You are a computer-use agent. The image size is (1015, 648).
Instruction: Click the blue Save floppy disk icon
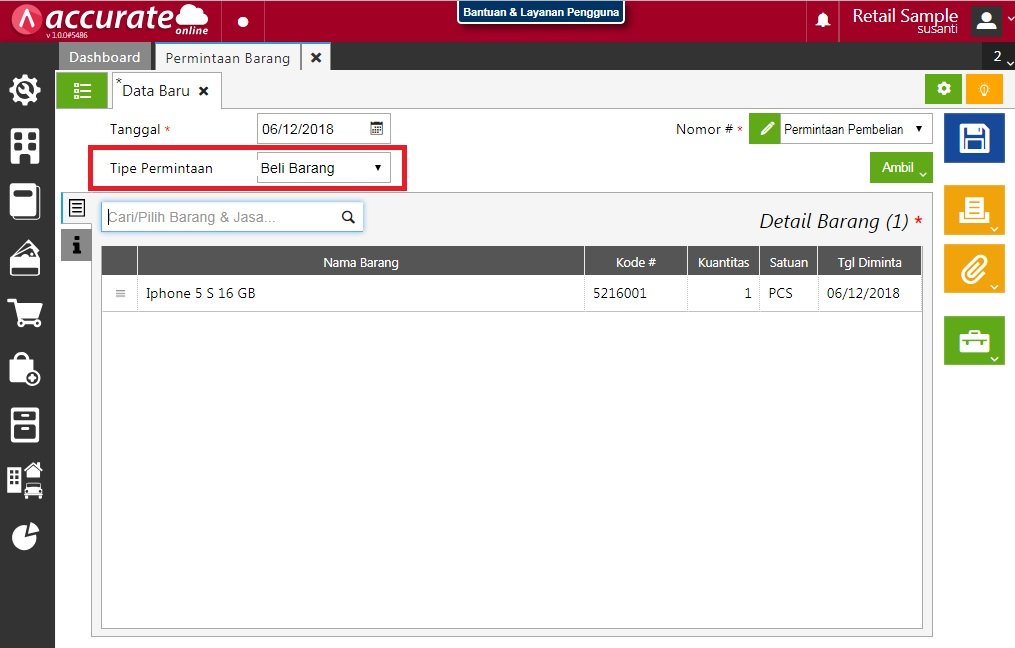(x=973, y=138)
